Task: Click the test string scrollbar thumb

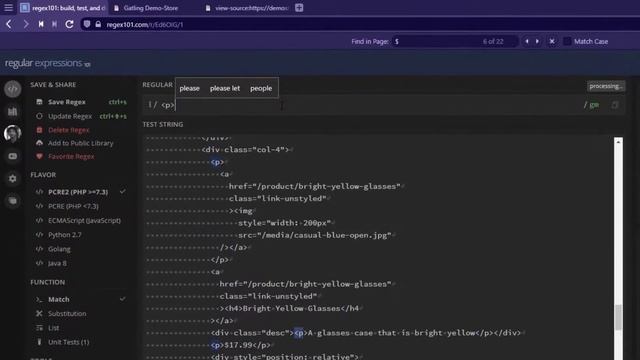Action: (x=618, y=317)
